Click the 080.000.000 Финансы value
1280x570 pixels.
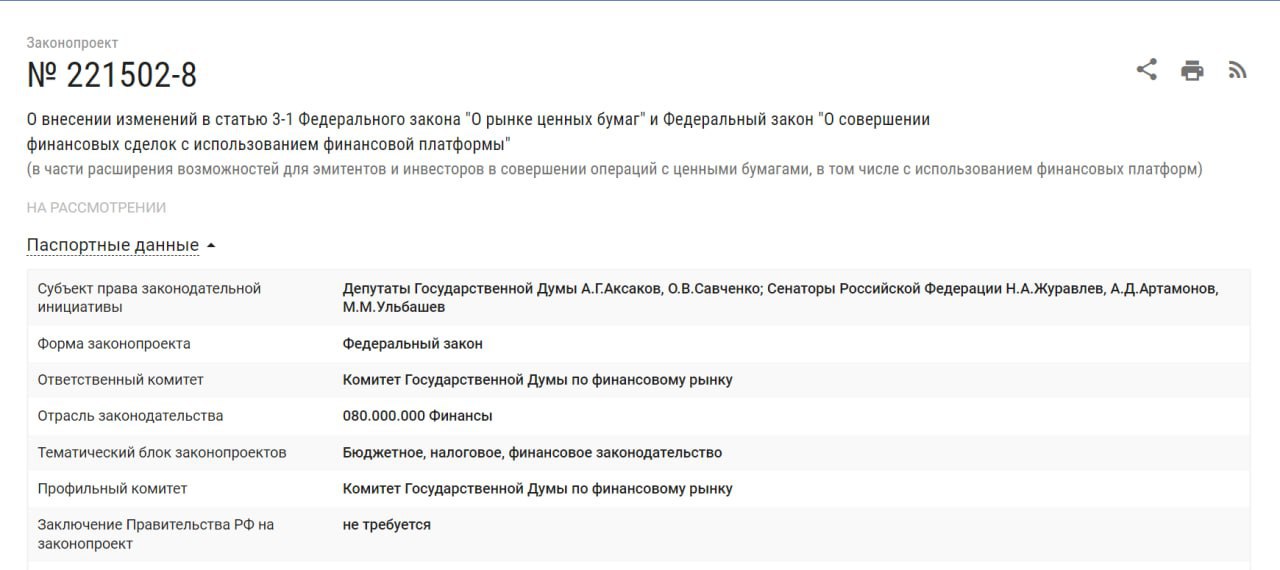tap(417, 416)
